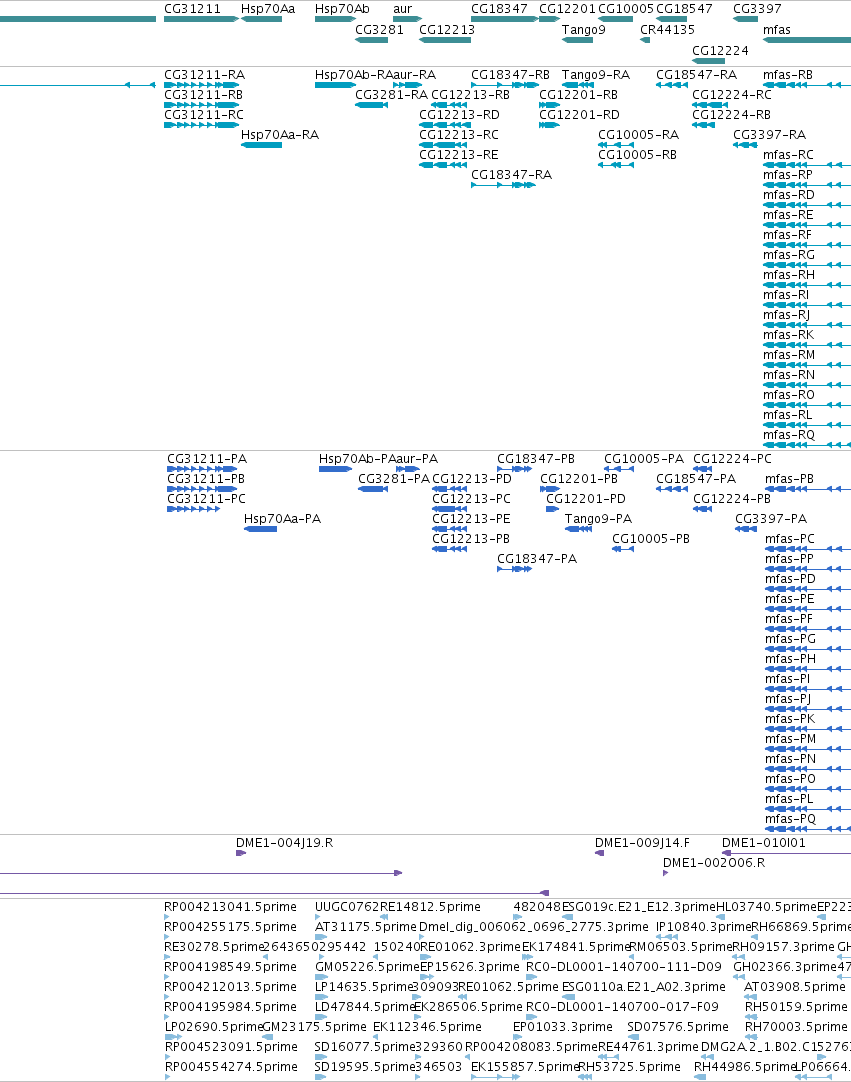Click the Tango9-RA transcript label

coord(596,75)
